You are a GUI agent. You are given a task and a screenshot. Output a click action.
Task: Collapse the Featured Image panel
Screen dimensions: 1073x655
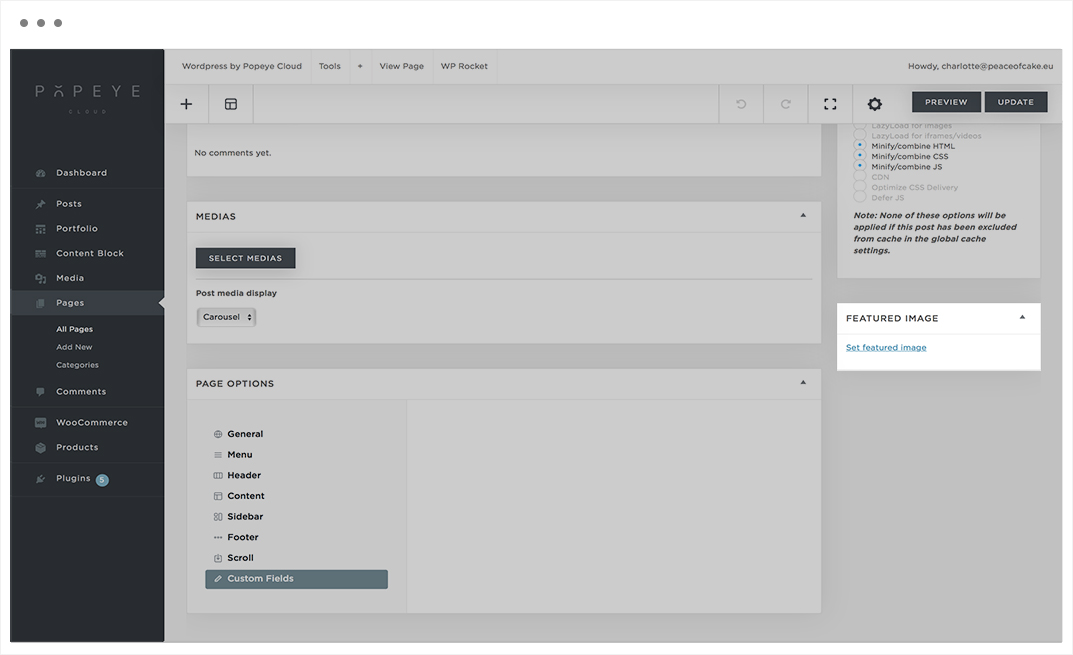[1022, 318]
